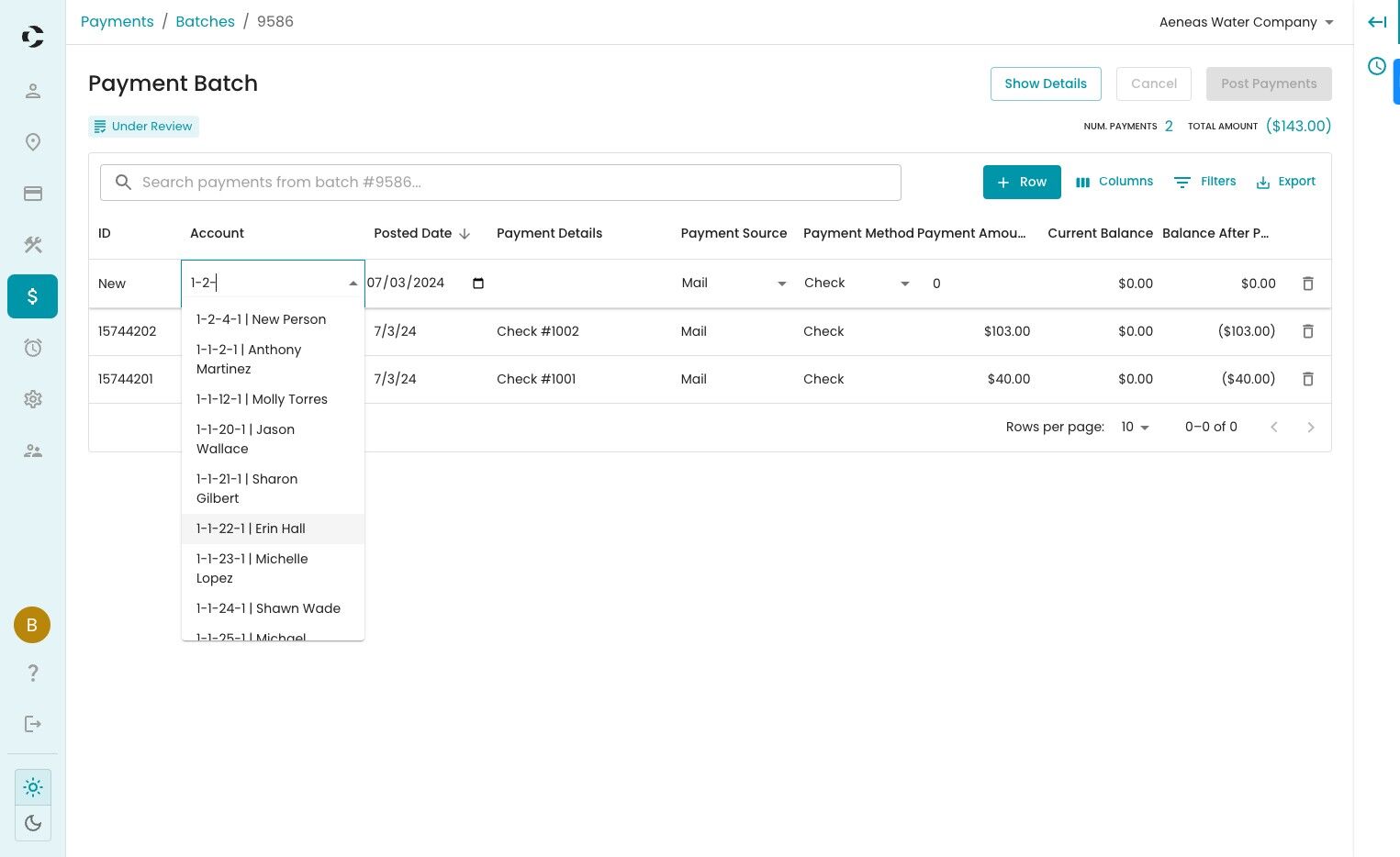
Task: Select account 1-1-23-1 Michelle Lopez
Action: click(x=273, y=569)
